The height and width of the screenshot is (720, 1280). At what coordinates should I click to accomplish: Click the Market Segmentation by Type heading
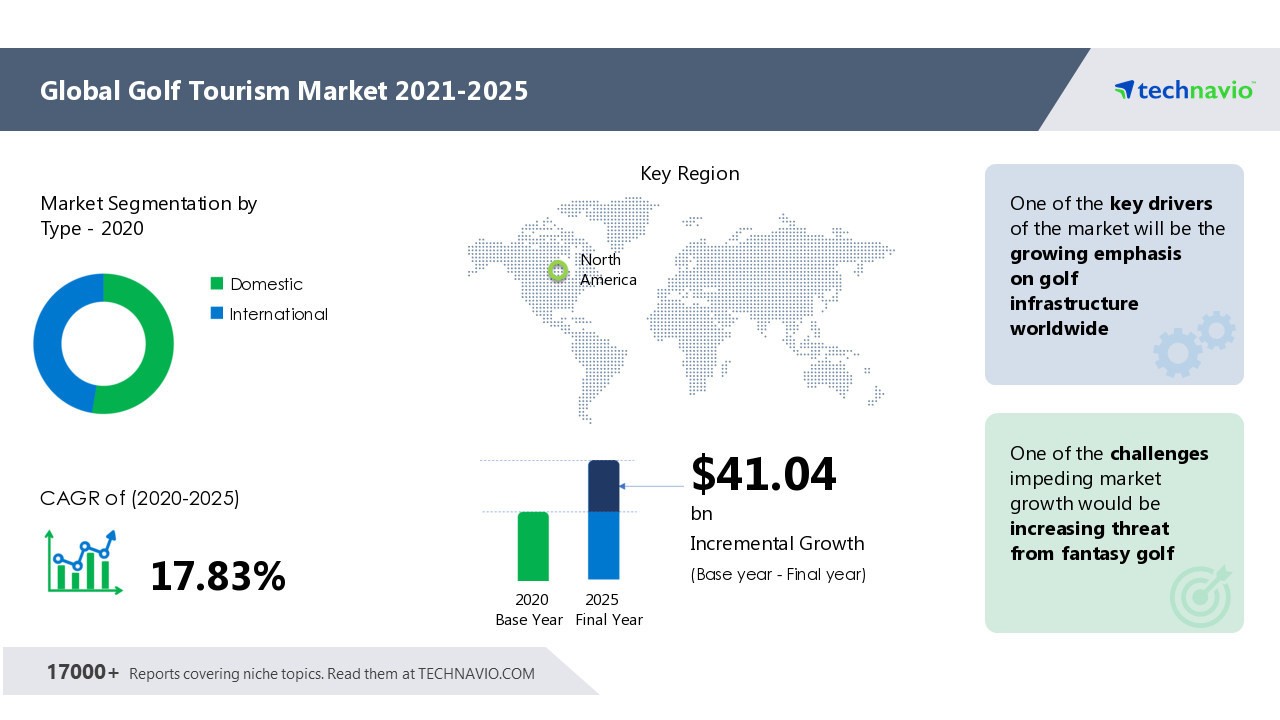coord(148,216)
